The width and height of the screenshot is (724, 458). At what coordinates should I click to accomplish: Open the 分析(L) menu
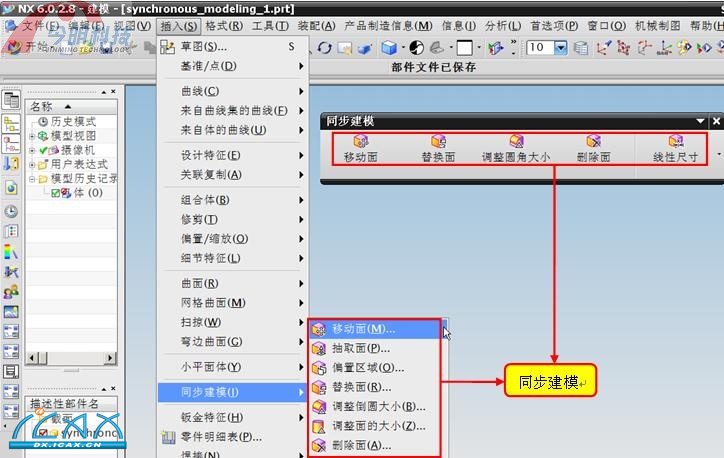(503, 26)
